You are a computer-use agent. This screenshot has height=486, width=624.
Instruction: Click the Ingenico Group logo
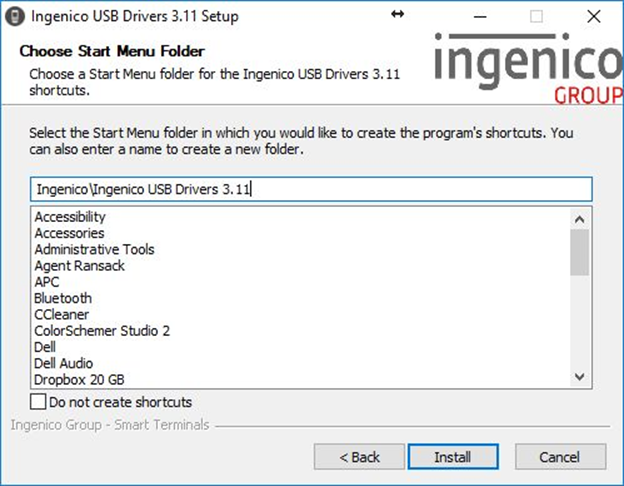pos(528,68)
